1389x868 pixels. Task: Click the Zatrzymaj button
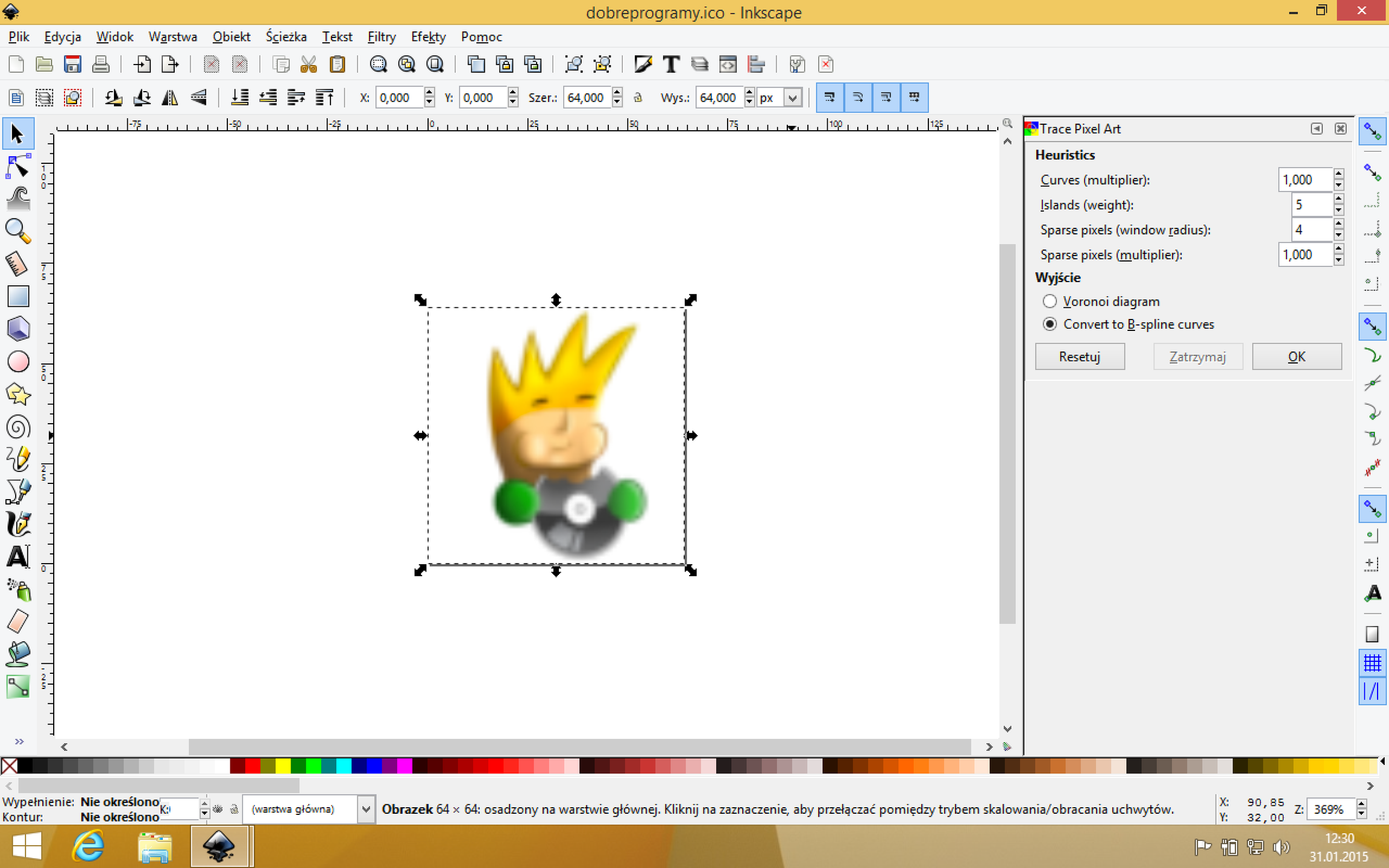tap(1198, 357)
